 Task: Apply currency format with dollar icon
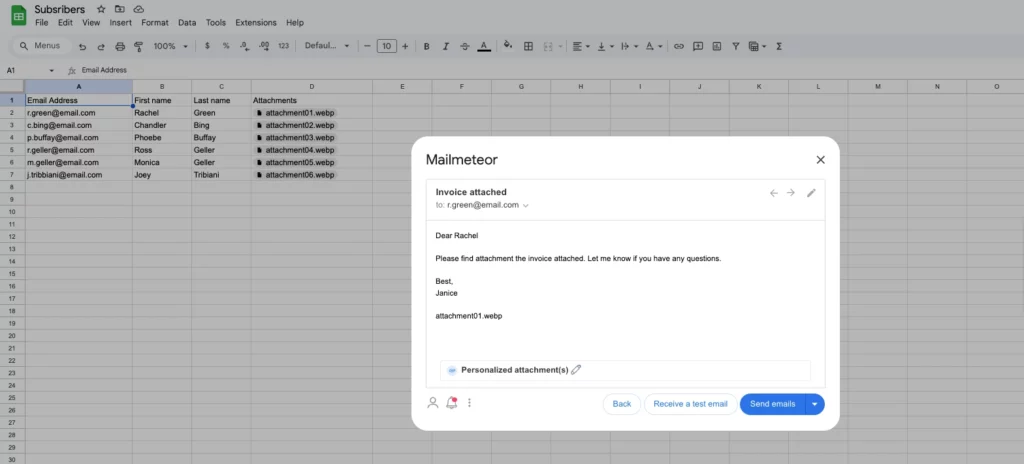(x=207, y=46)
